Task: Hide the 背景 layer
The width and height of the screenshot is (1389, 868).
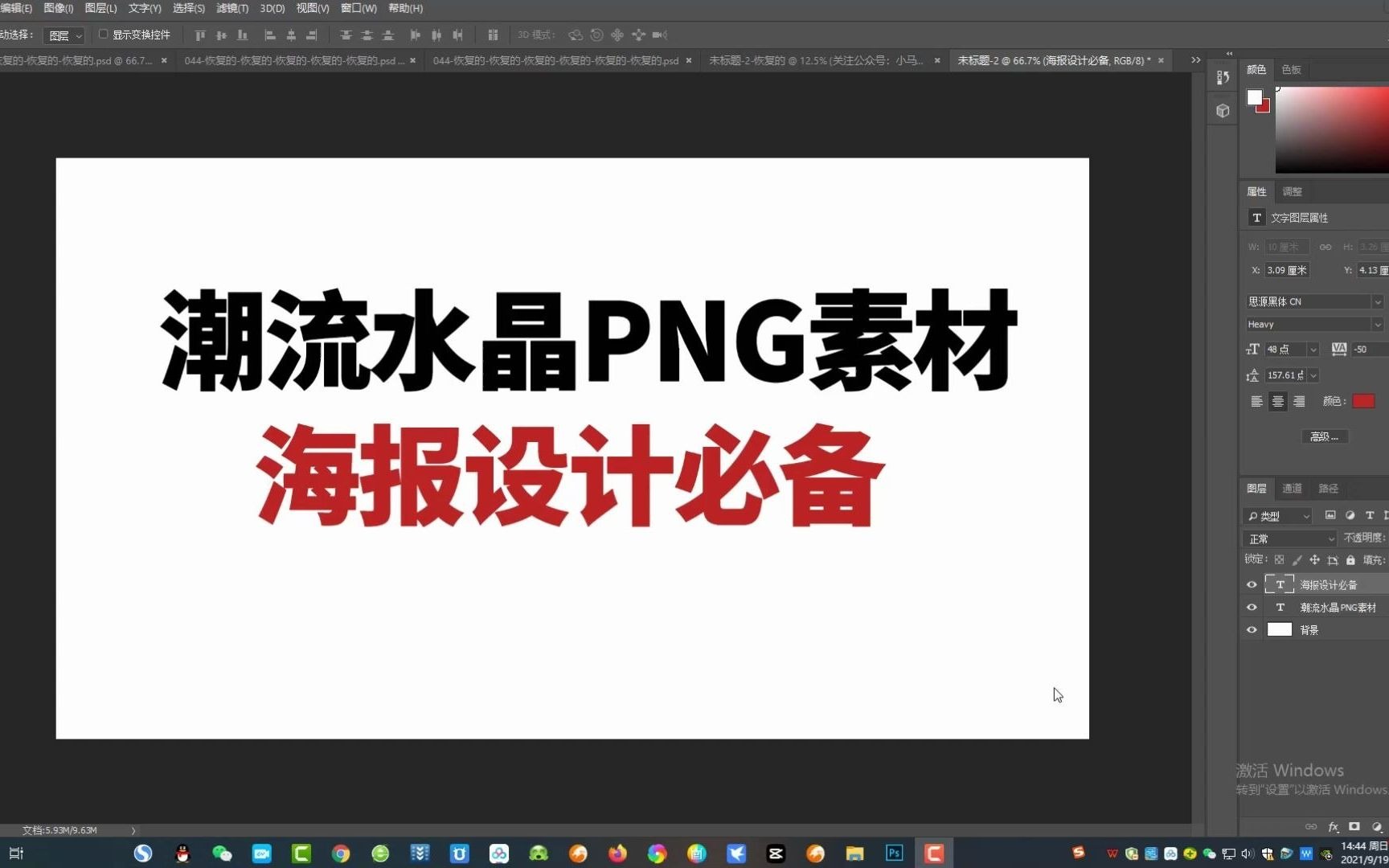Action: (1252, 630)
